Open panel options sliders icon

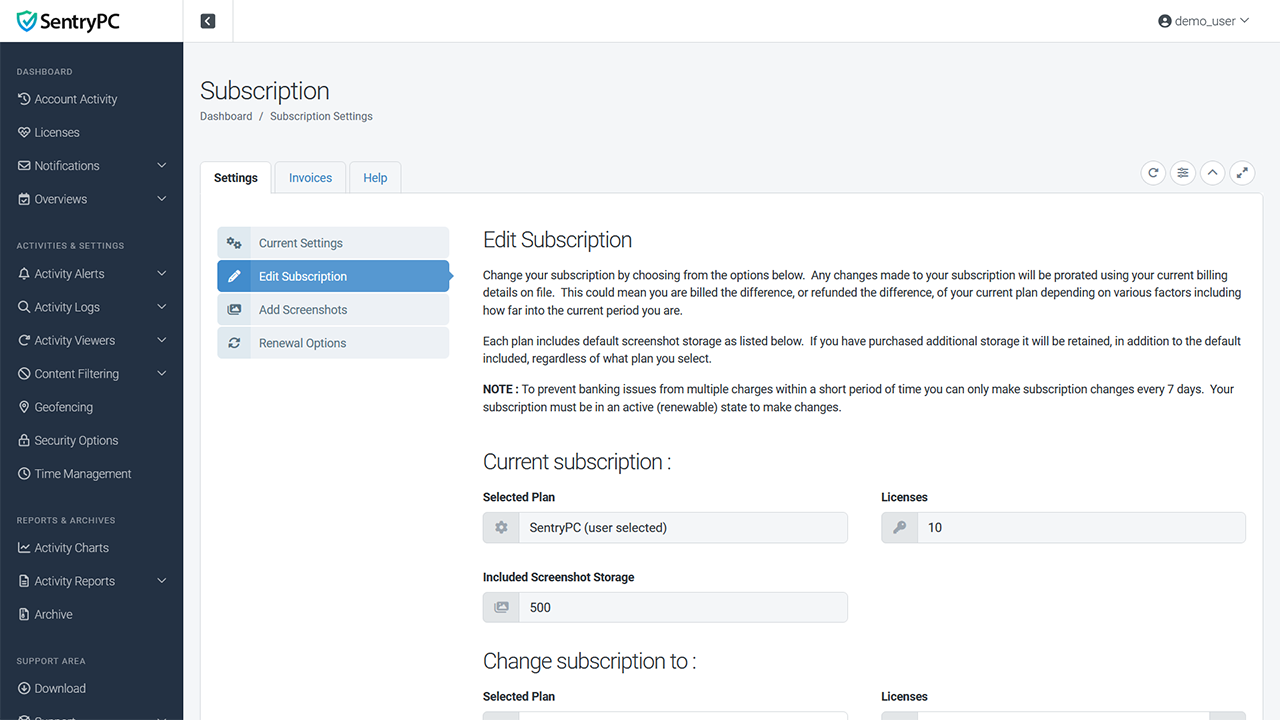pos(1183,173)
